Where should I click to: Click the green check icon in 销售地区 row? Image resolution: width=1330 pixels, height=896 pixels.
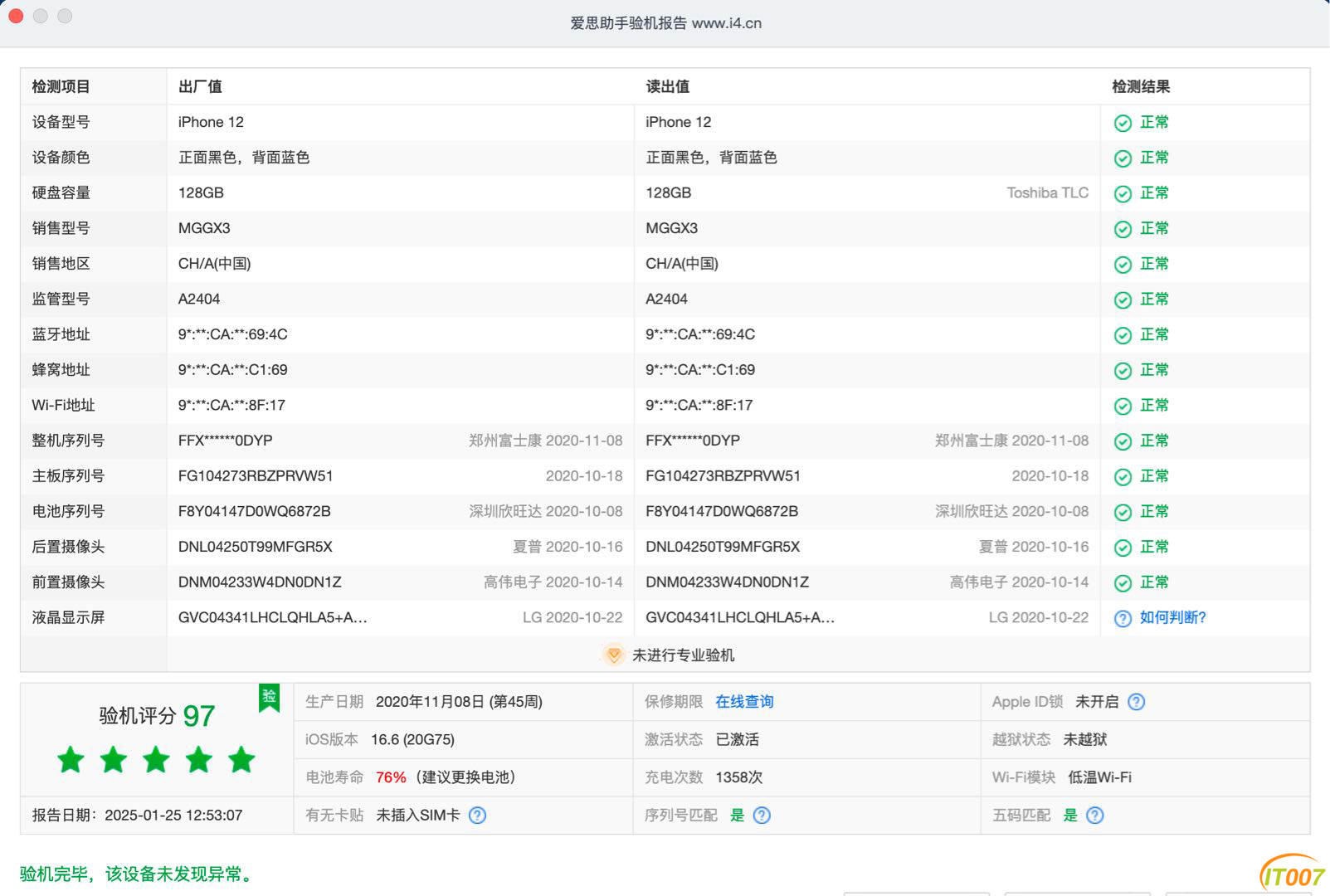click(x=1123, y=265)
